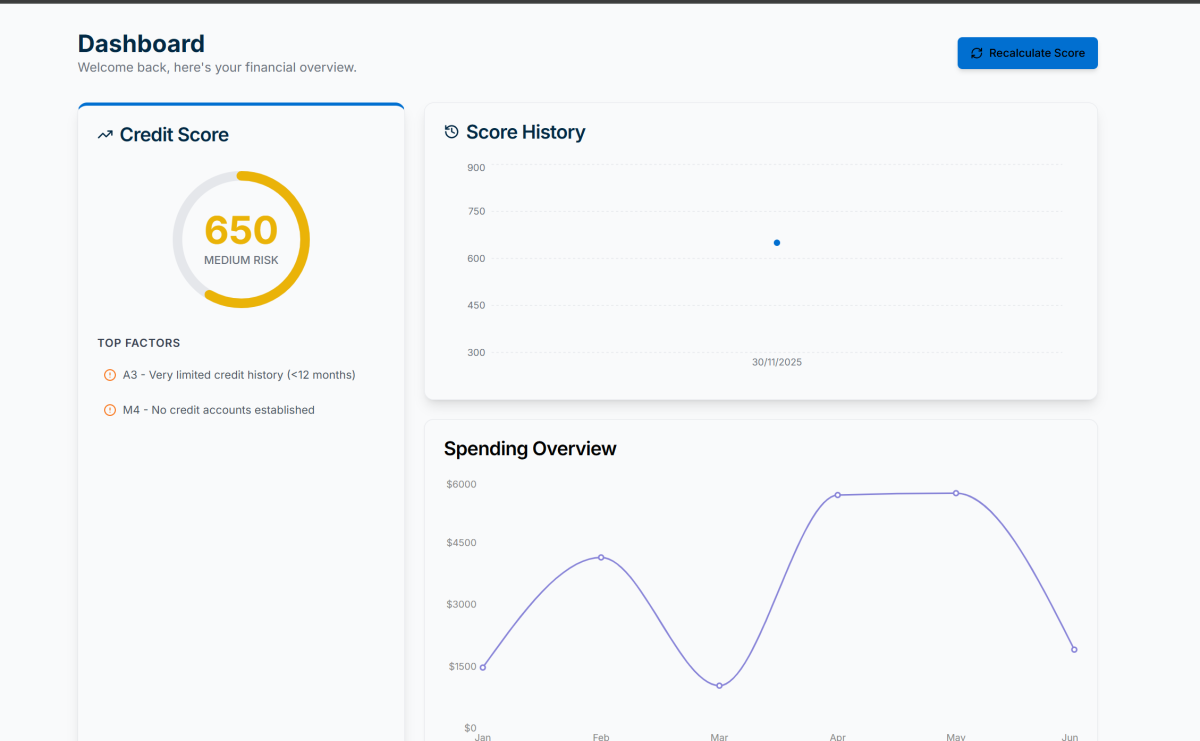
Task: Click the 650 score in the gauge
Action: click(241, 230)
